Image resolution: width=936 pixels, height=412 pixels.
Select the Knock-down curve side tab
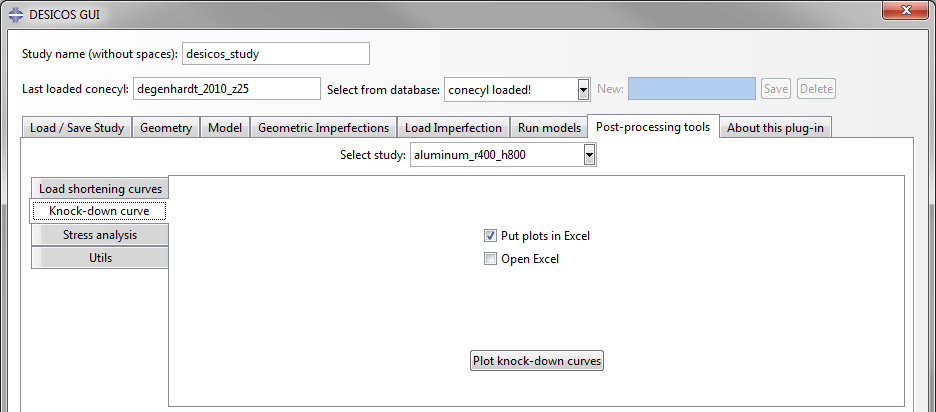pos(99,211)
